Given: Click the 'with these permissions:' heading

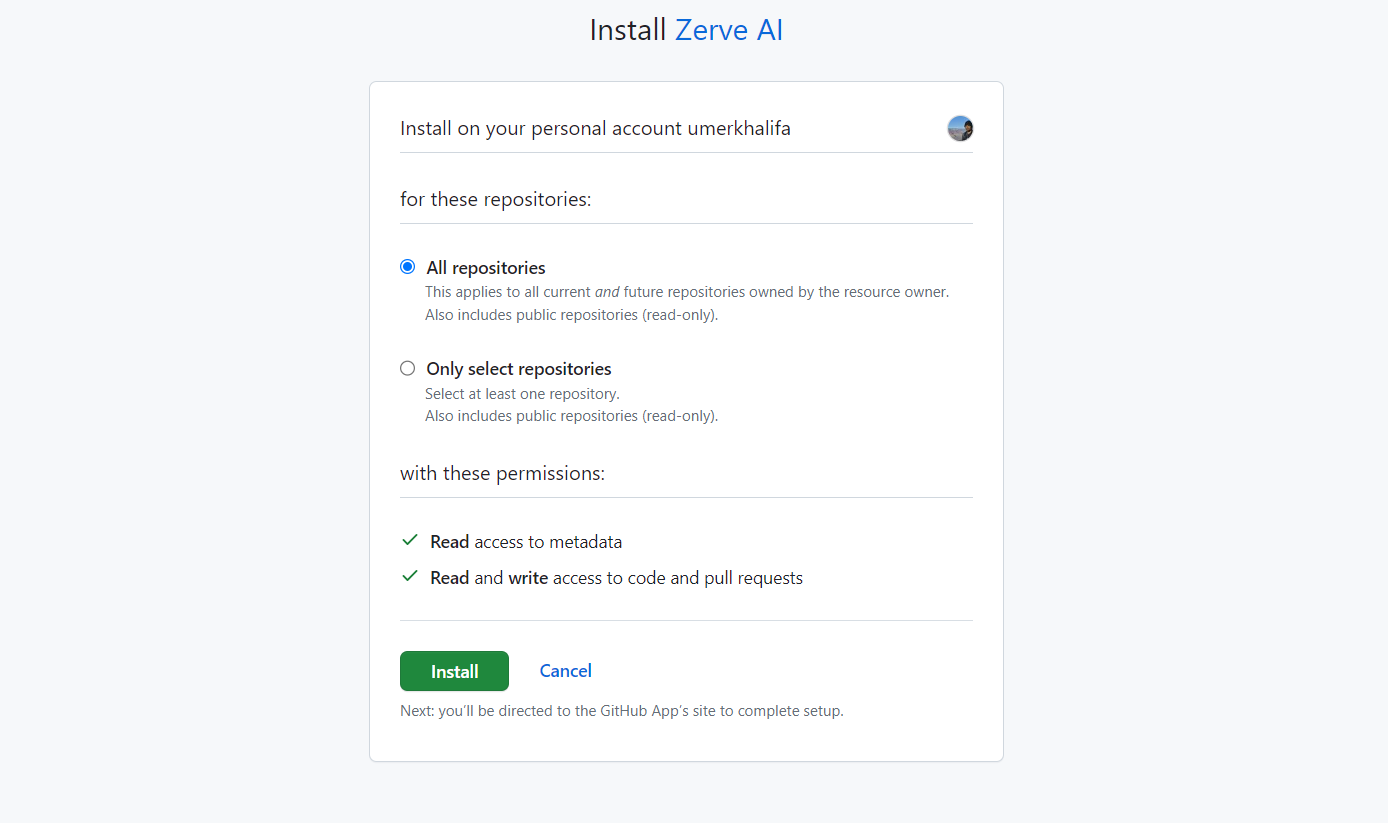Looking at the screenshot, I should pyautogui.click(x=502, y=473).
